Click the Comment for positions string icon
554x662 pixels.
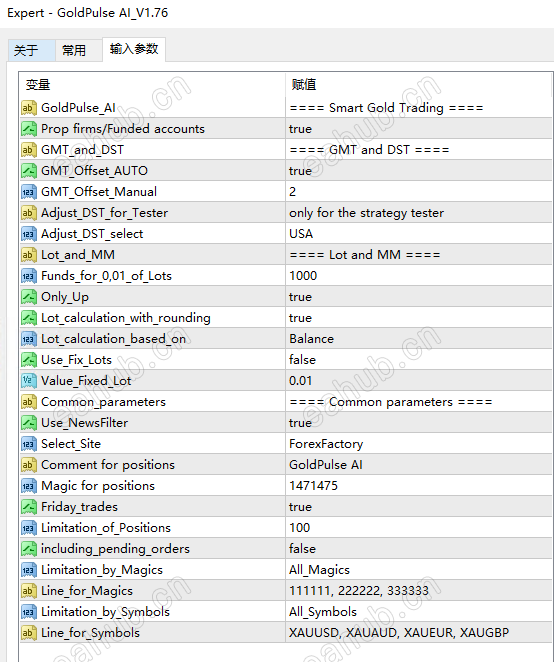(x=29, y=465)
